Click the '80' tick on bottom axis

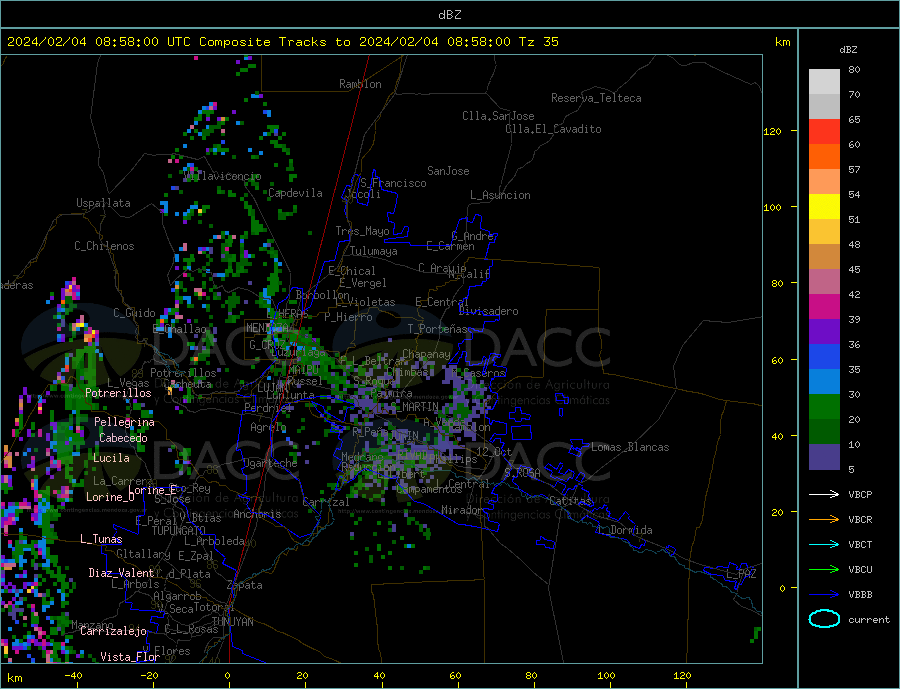(531, 676)
